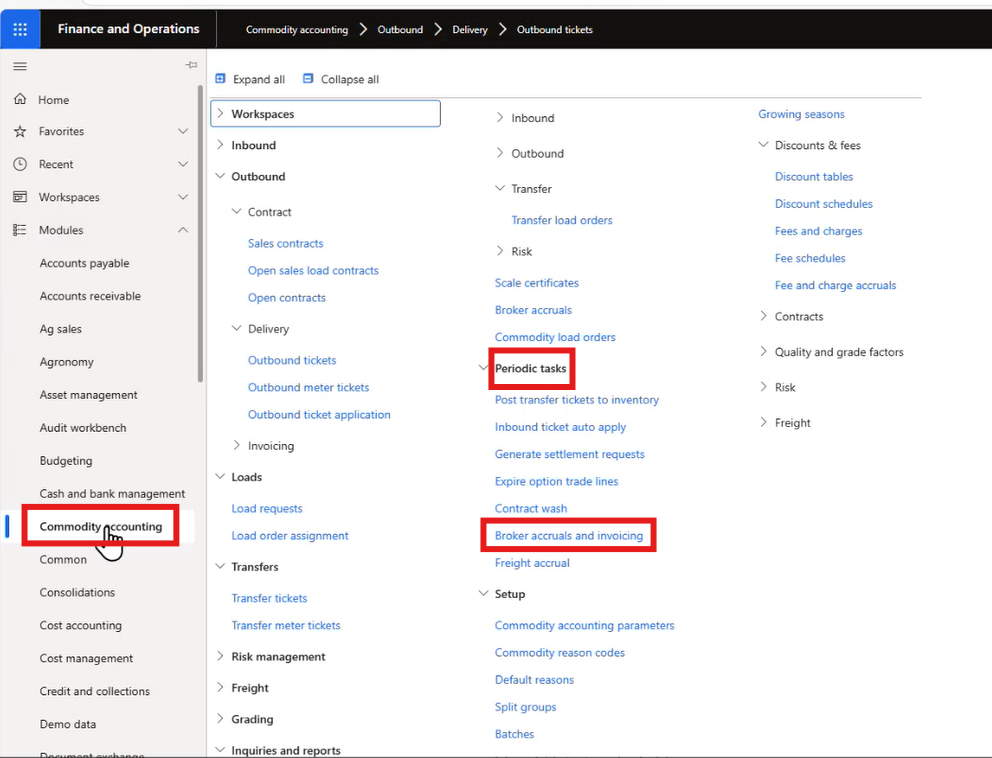Open the Sales contracts link
Screen dimensions: 992x758
click(285, 244)
